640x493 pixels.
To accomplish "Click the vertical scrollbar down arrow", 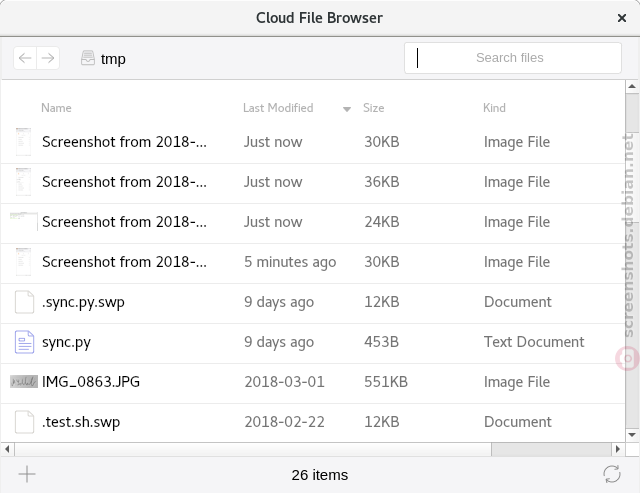I will coord(632,435).
